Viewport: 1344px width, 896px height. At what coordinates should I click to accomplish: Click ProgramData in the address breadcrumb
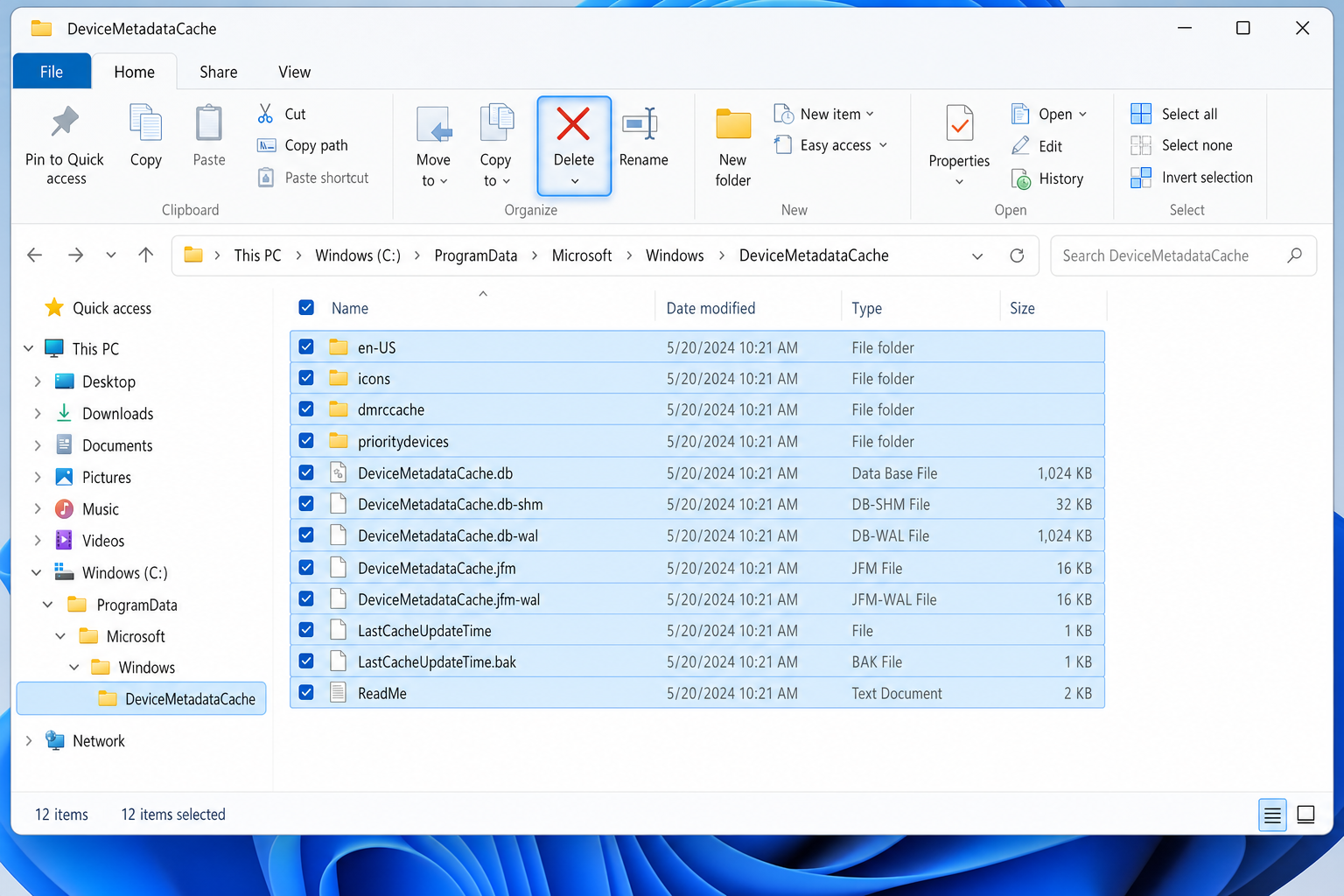476,255
